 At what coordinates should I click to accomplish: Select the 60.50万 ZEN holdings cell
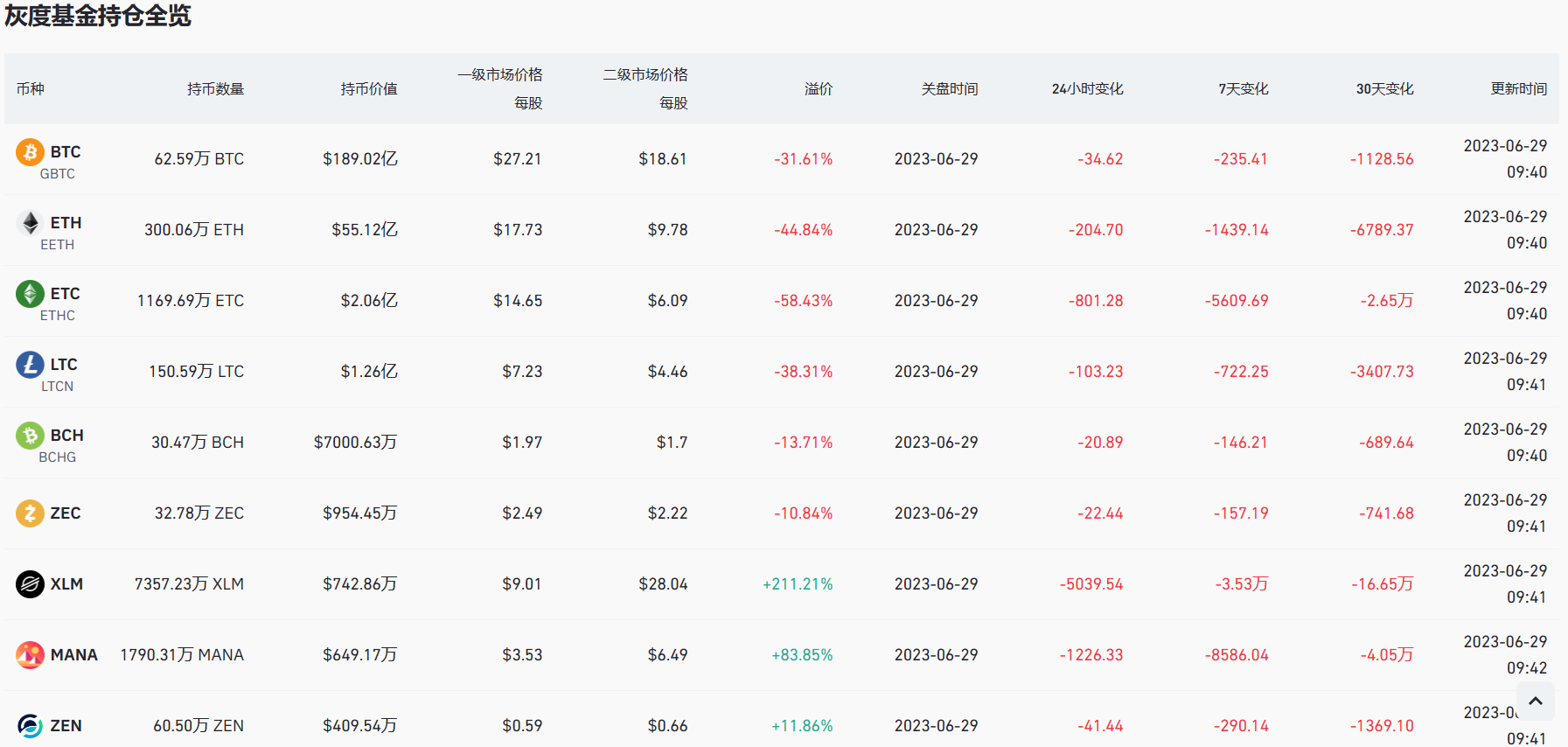point(199,726)
